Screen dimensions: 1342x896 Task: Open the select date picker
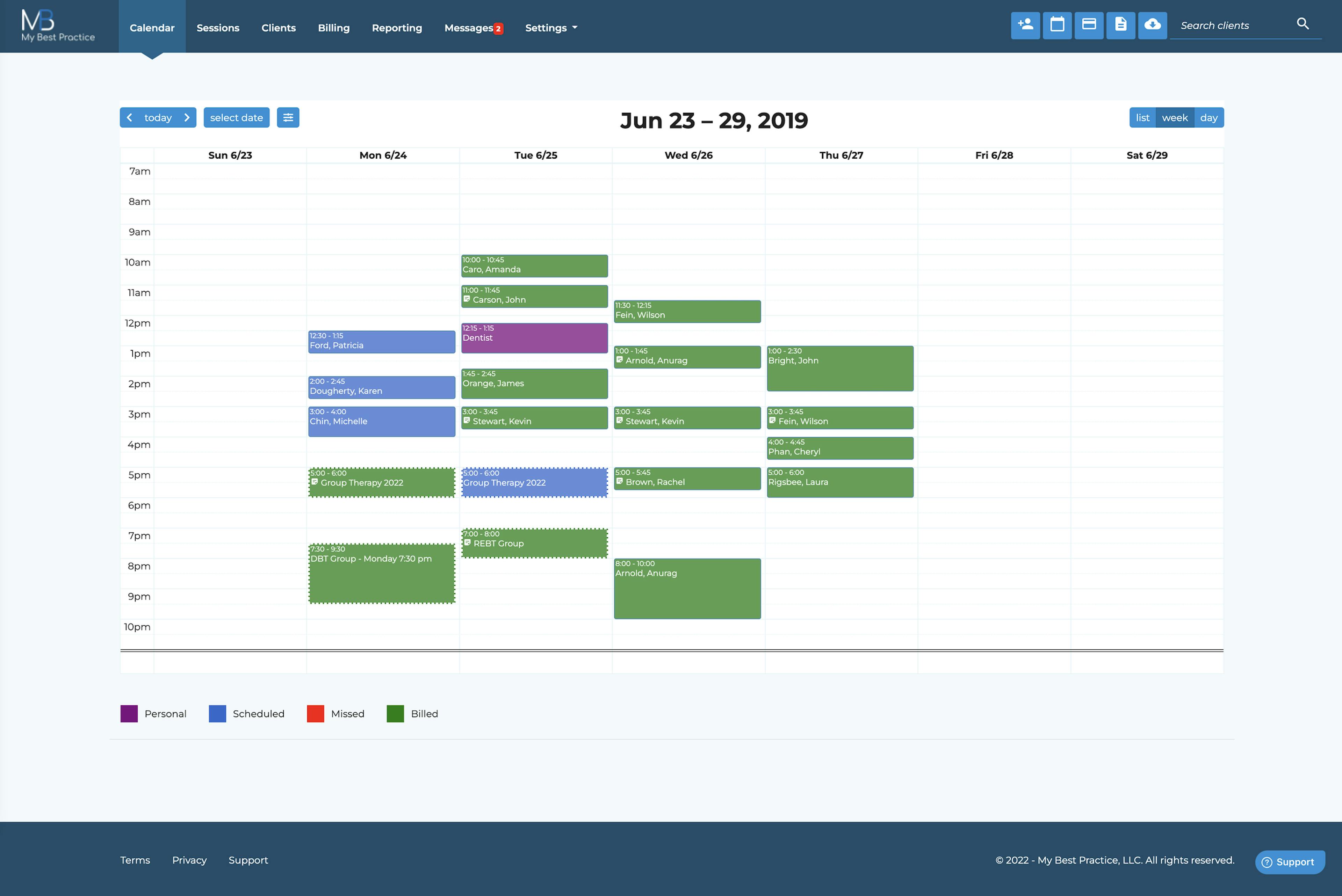[236, 118]
